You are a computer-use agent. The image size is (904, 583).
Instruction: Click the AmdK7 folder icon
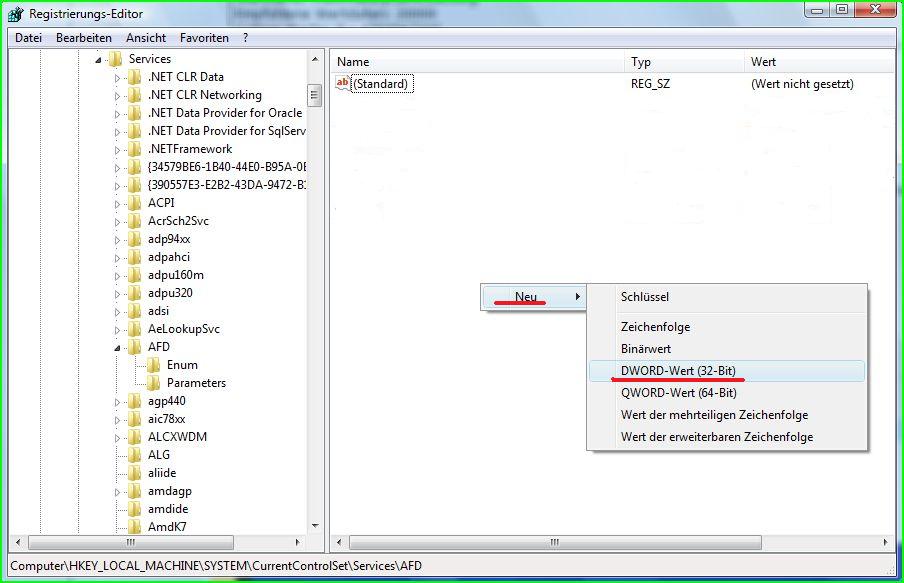pos(134,527)
